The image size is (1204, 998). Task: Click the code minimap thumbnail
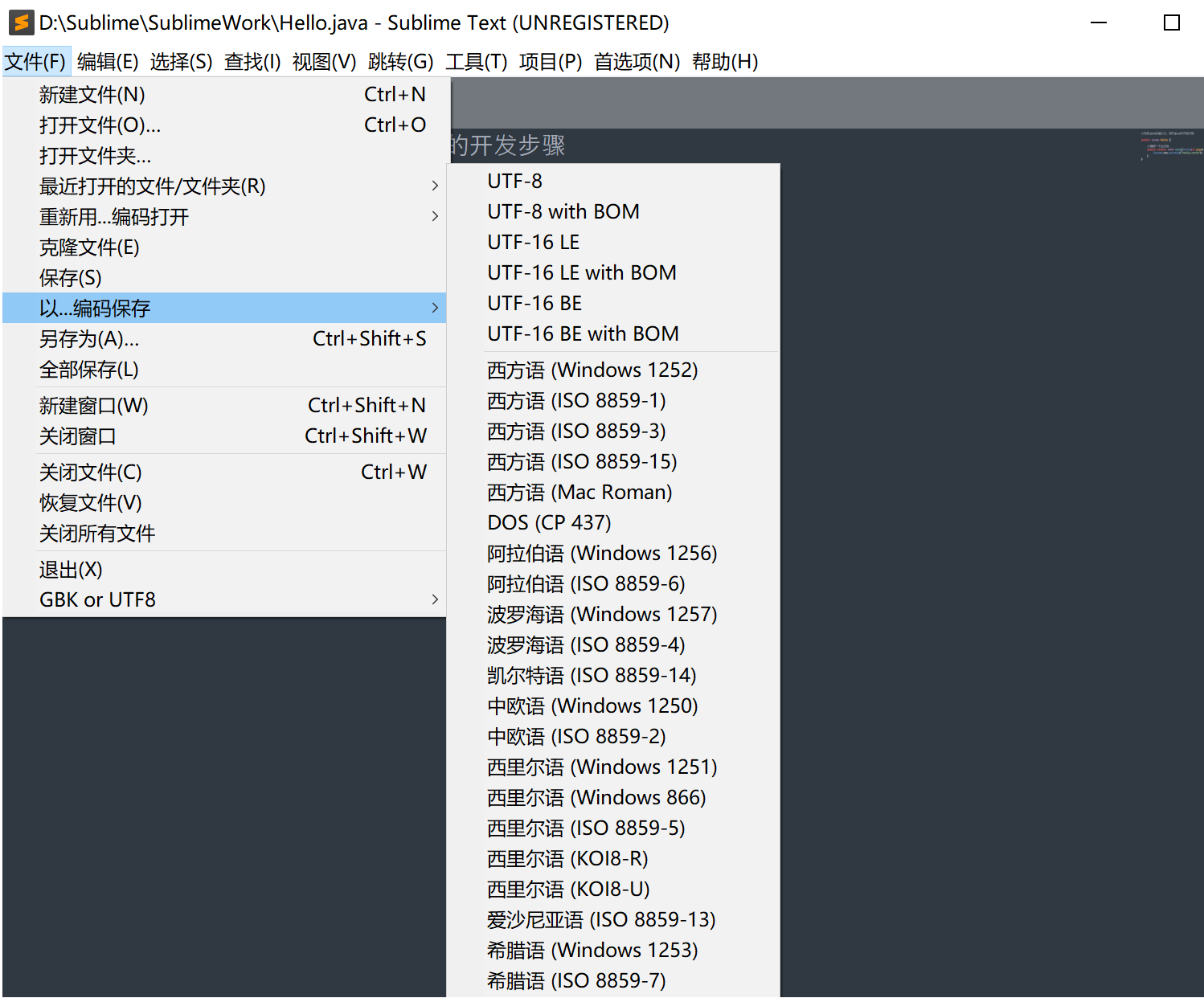click(1171, 145)
